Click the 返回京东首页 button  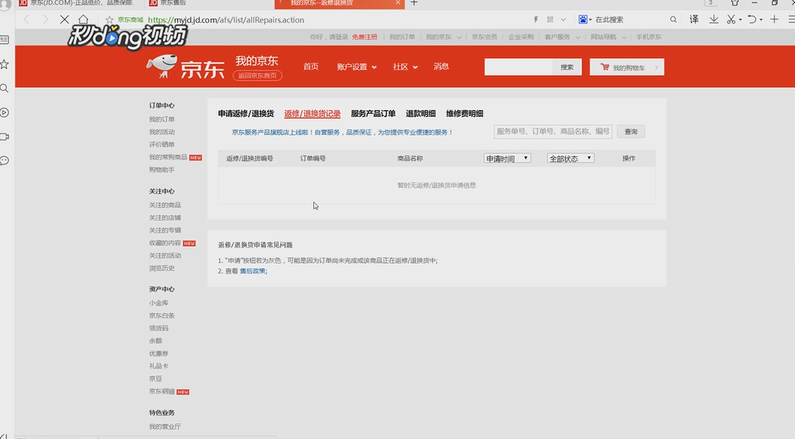(258, 75)
